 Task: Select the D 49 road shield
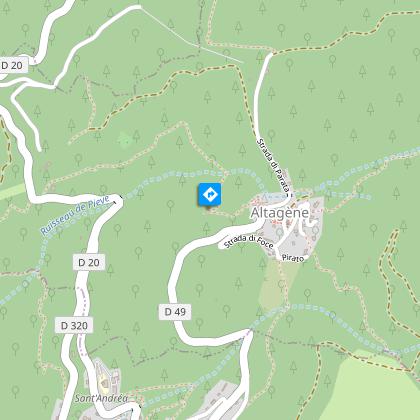[175, 312]
